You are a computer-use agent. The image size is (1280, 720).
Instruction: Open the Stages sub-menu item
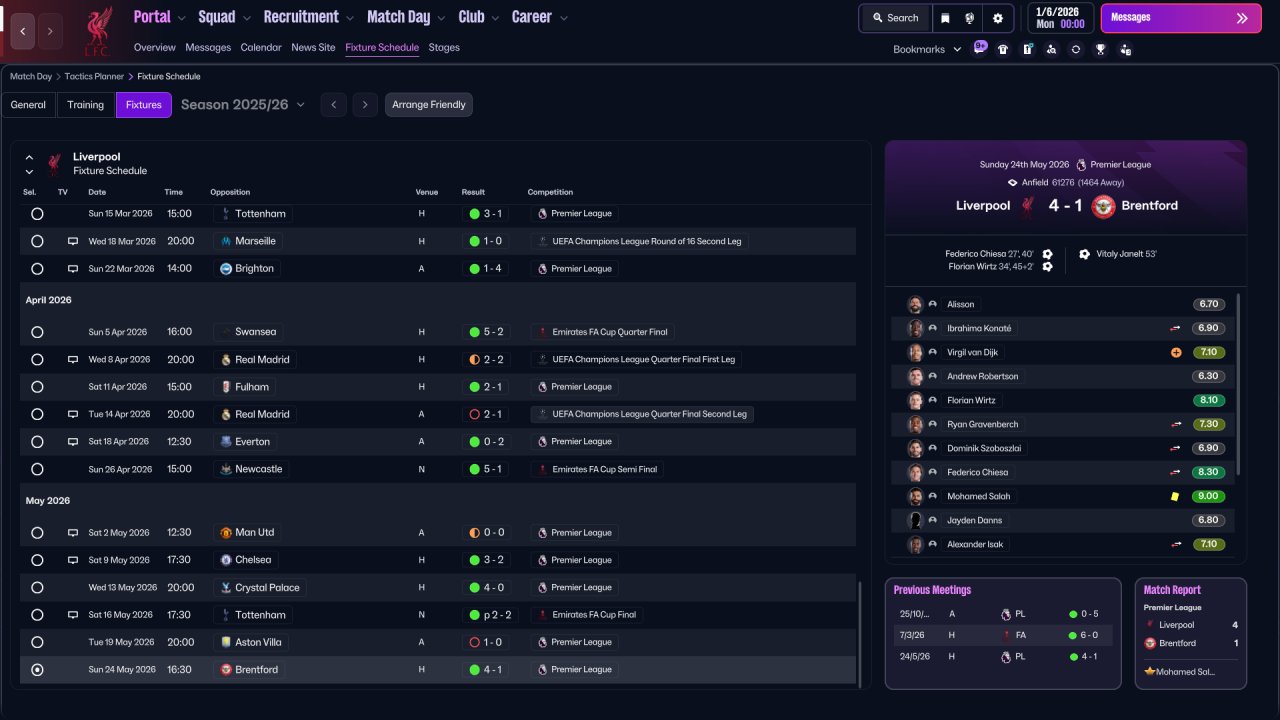(x=444, y=48)
